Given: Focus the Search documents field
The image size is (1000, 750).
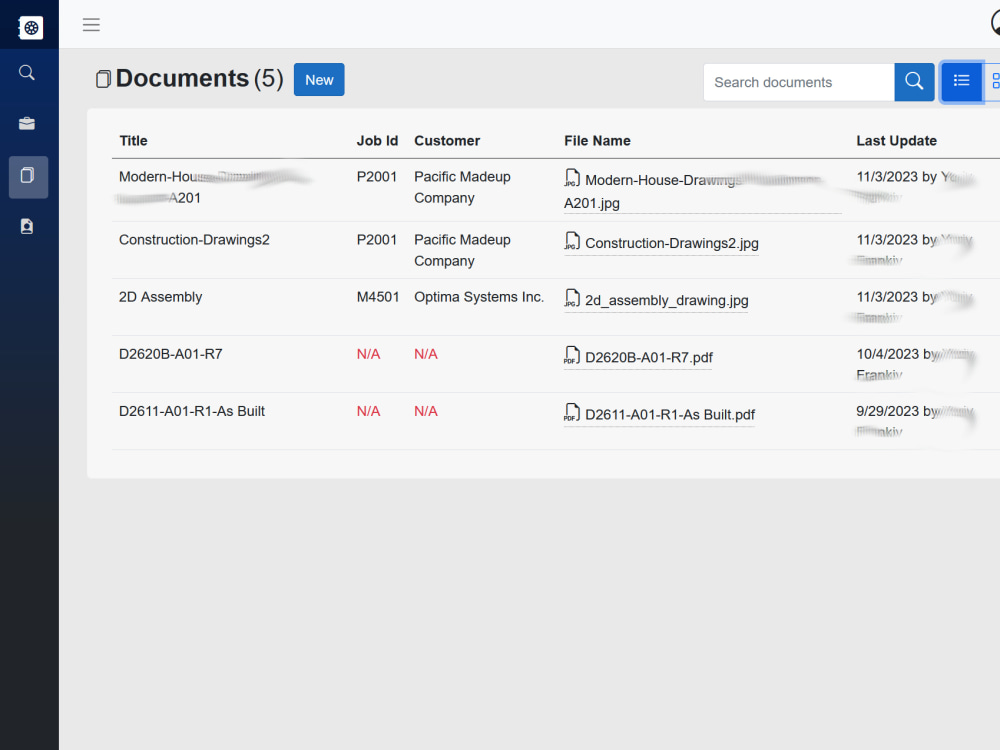Looking at the screenshot, I should pos(798,82).
